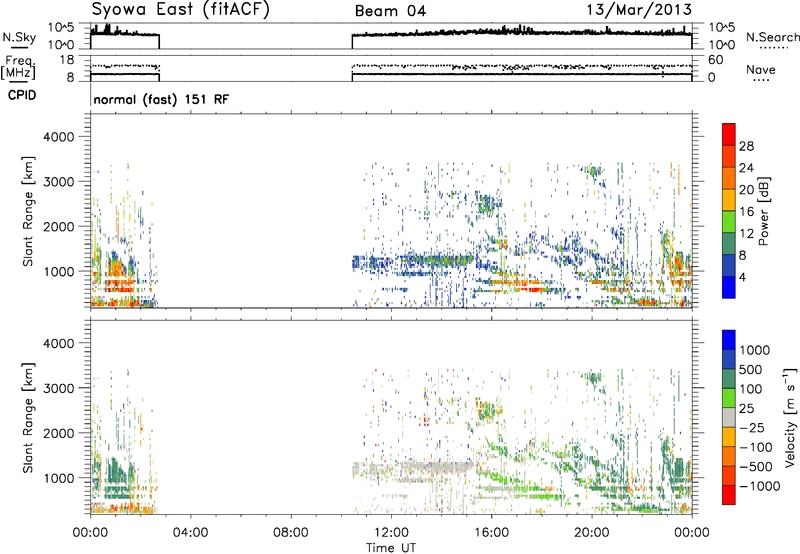Click the date '13/Mar/2013'
Viewport: 800px width, 554px height.
click(x=639, y=9)
